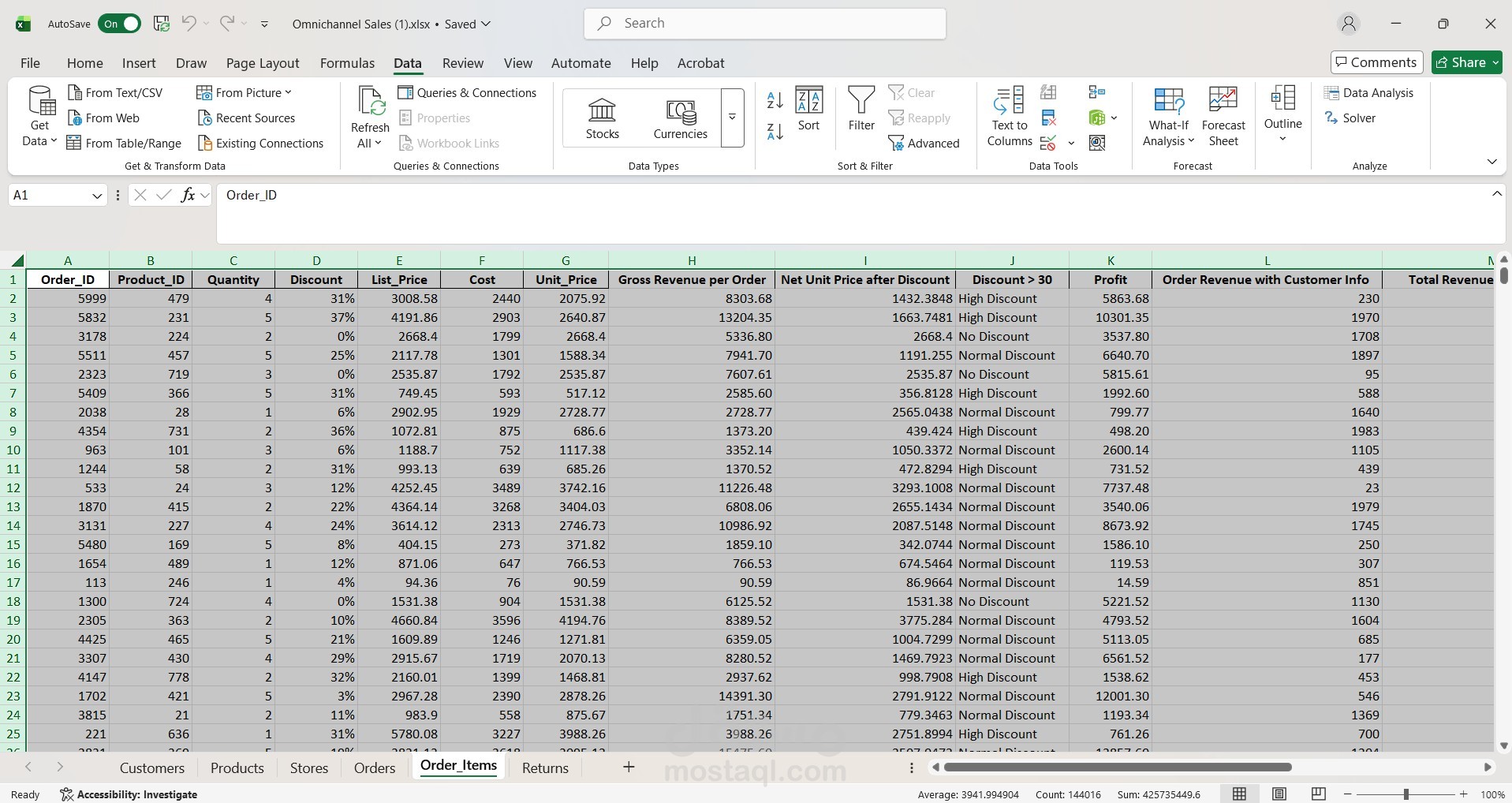Toggle Normal view in status bar
The height and width of the screenshot is (803, 1512).
(x=1240, y=794)
